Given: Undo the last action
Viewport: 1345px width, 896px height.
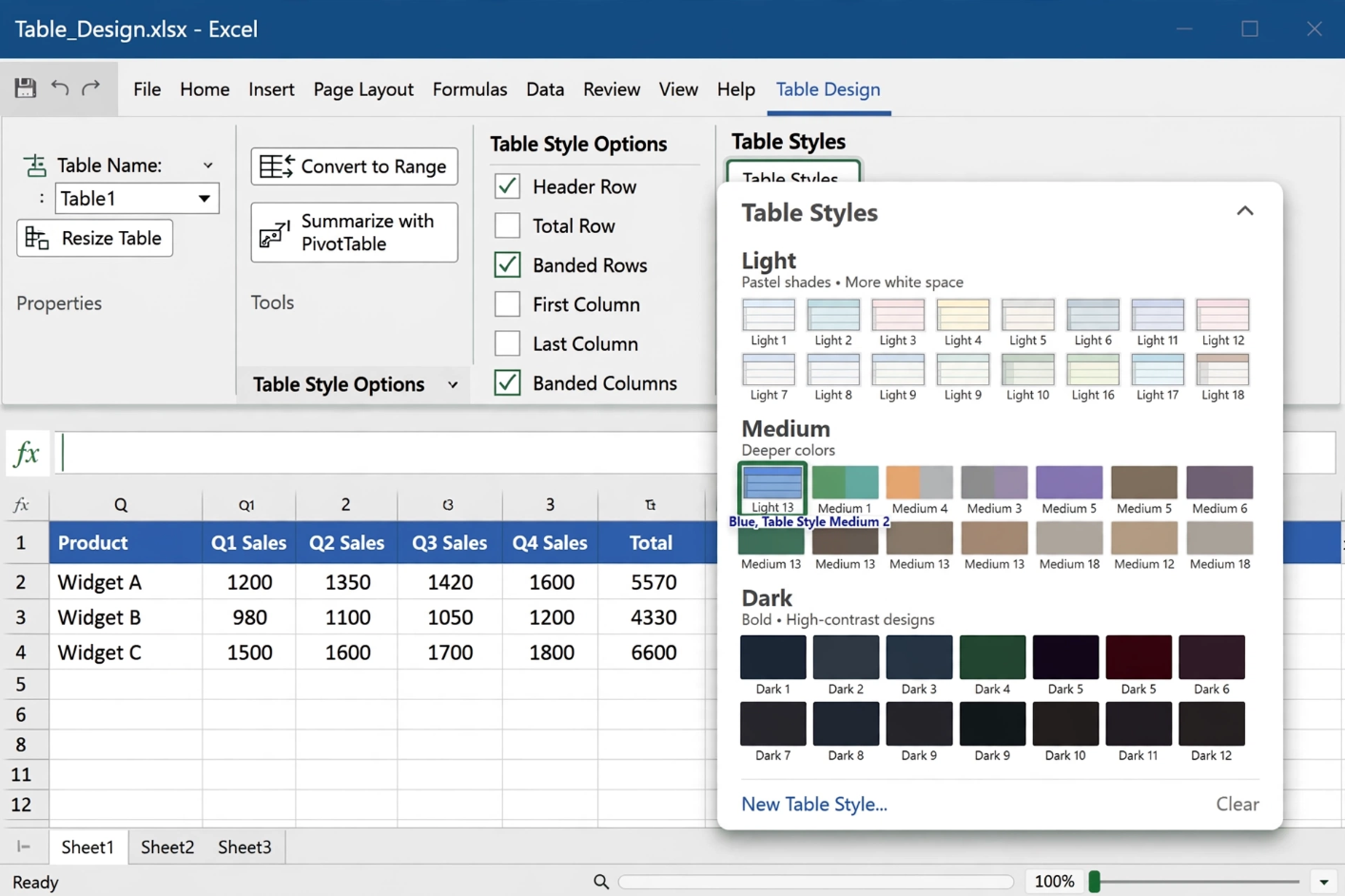Looking at the screenshot, I should click(60, 88).
